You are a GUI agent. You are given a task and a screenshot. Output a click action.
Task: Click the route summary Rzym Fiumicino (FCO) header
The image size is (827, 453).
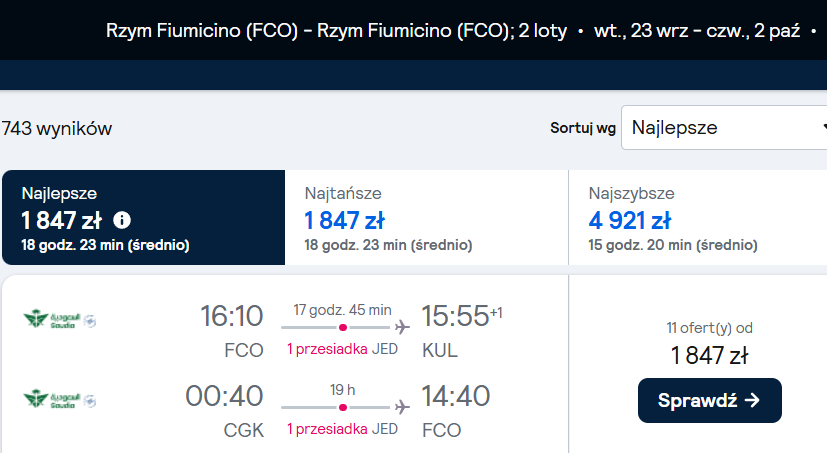pyautogui.click(x=336, y=31)
